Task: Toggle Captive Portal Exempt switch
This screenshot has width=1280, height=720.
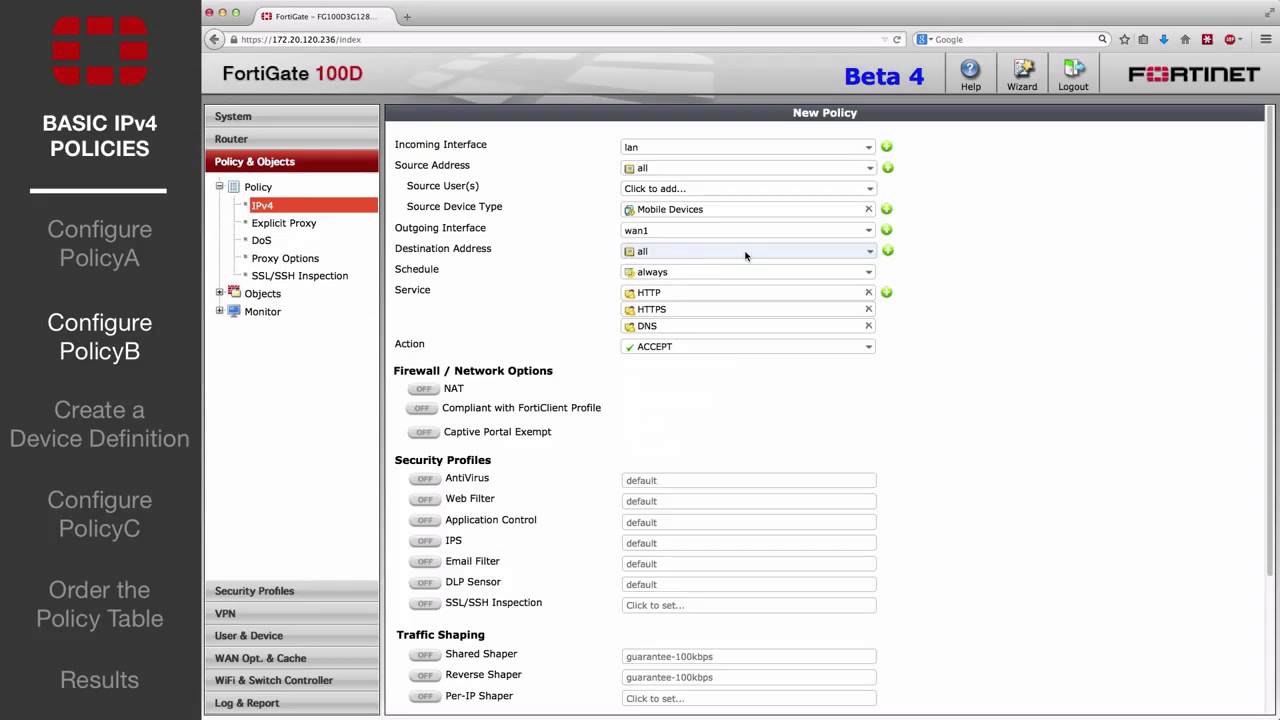Action: (x=423, y=432)
